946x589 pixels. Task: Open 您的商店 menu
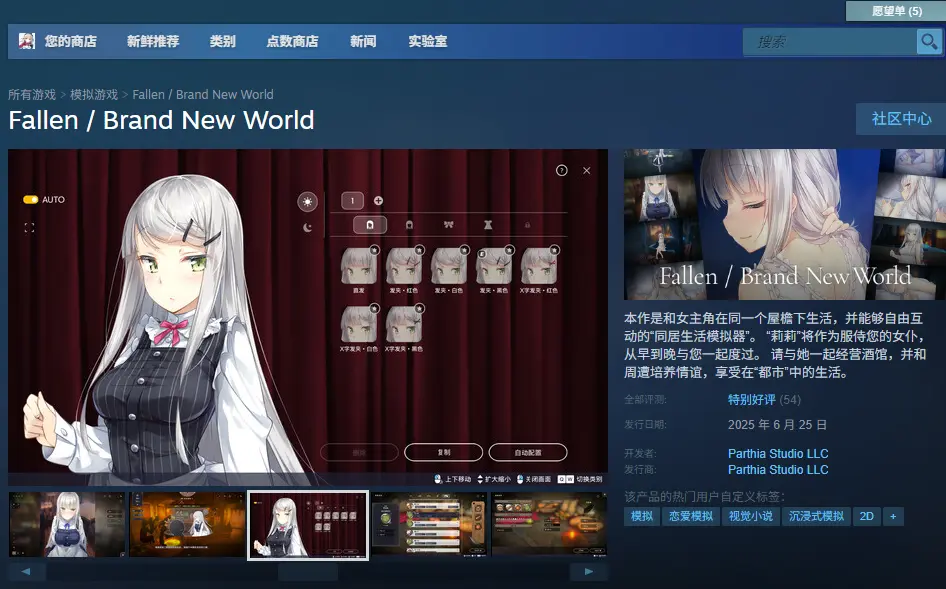70,41
